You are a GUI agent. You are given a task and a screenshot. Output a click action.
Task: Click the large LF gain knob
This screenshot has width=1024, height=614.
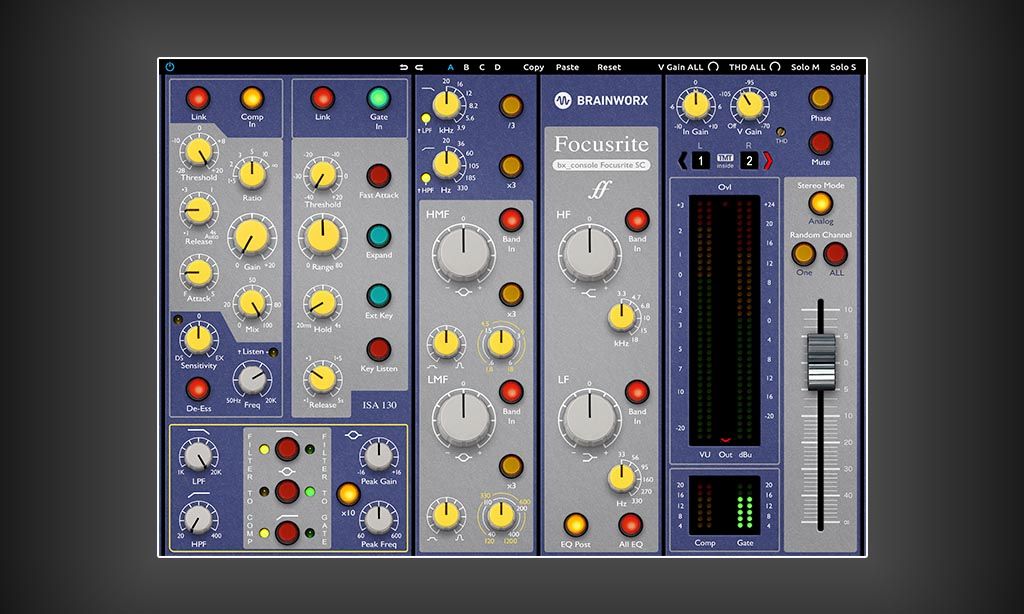pyautogui.click(x=589, y=418)
